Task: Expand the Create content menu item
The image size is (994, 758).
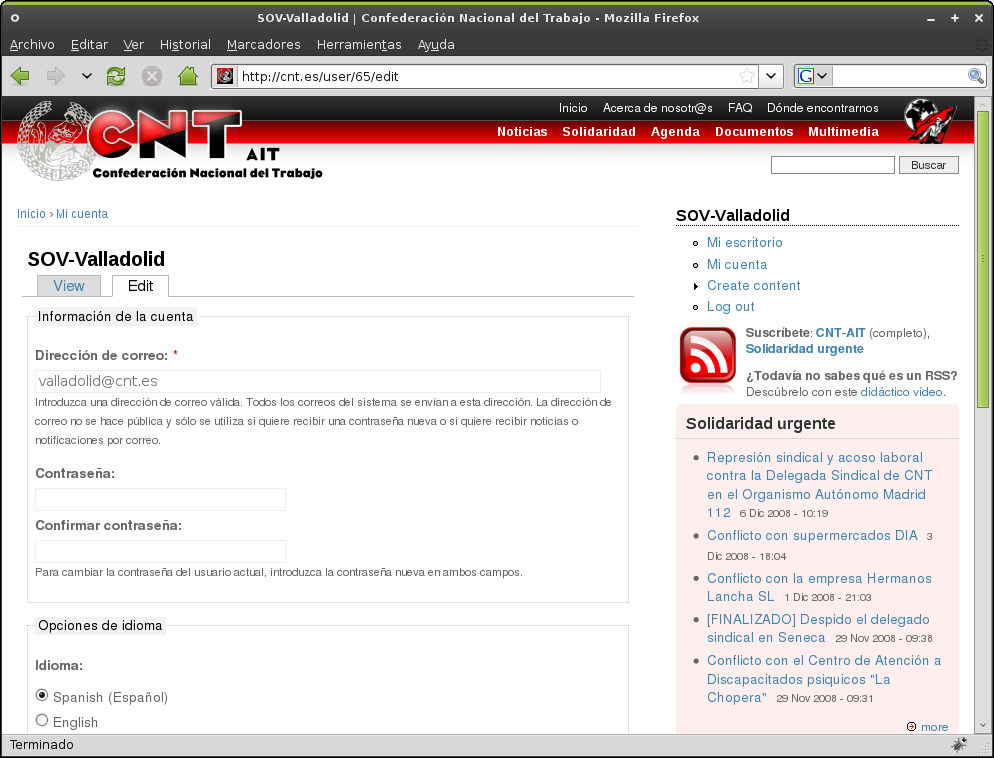Action: pyautogui.click(x=754, y=286)
